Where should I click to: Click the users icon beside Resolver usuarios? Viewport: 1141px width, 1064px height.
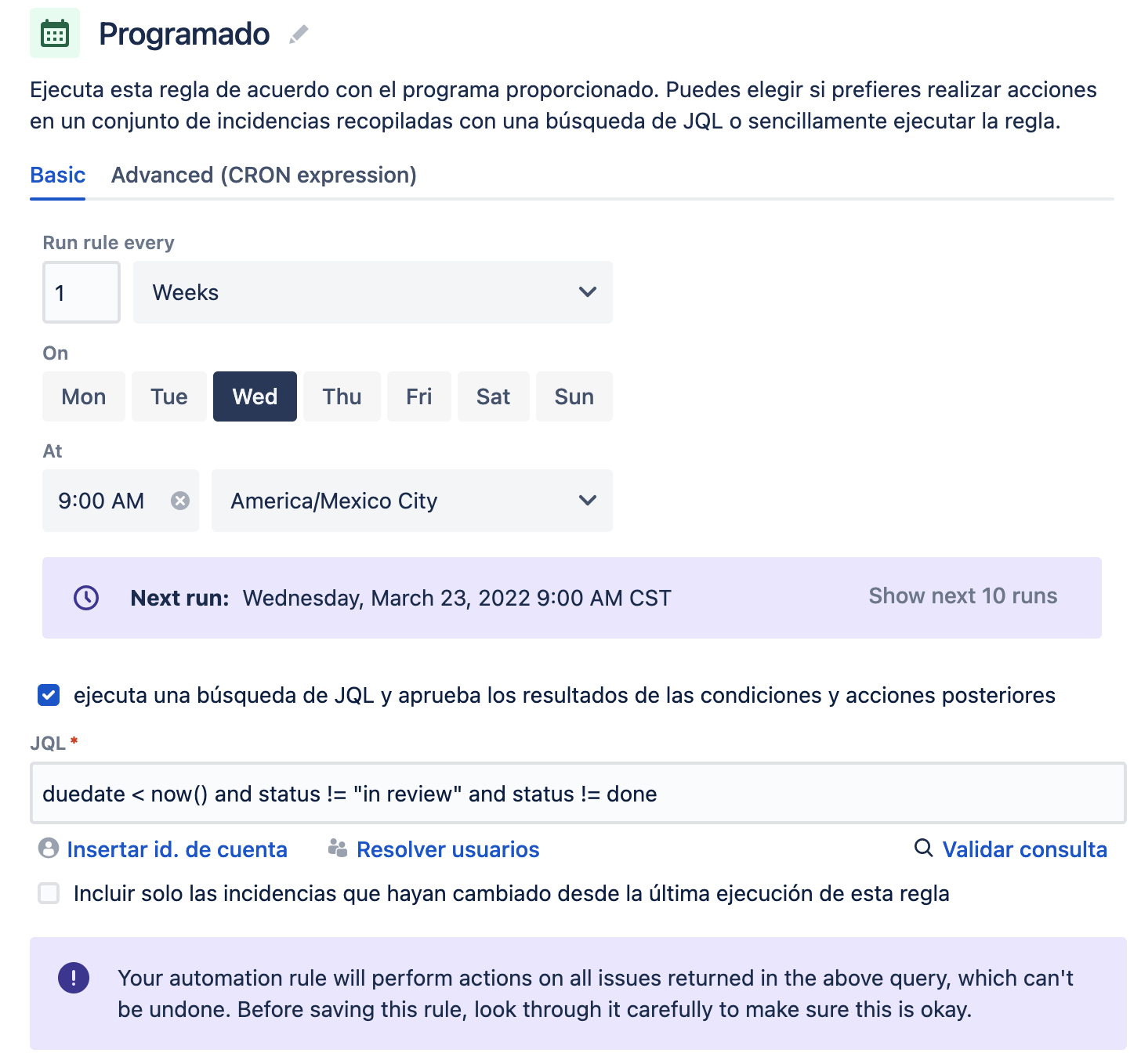(x=338, y=849)
